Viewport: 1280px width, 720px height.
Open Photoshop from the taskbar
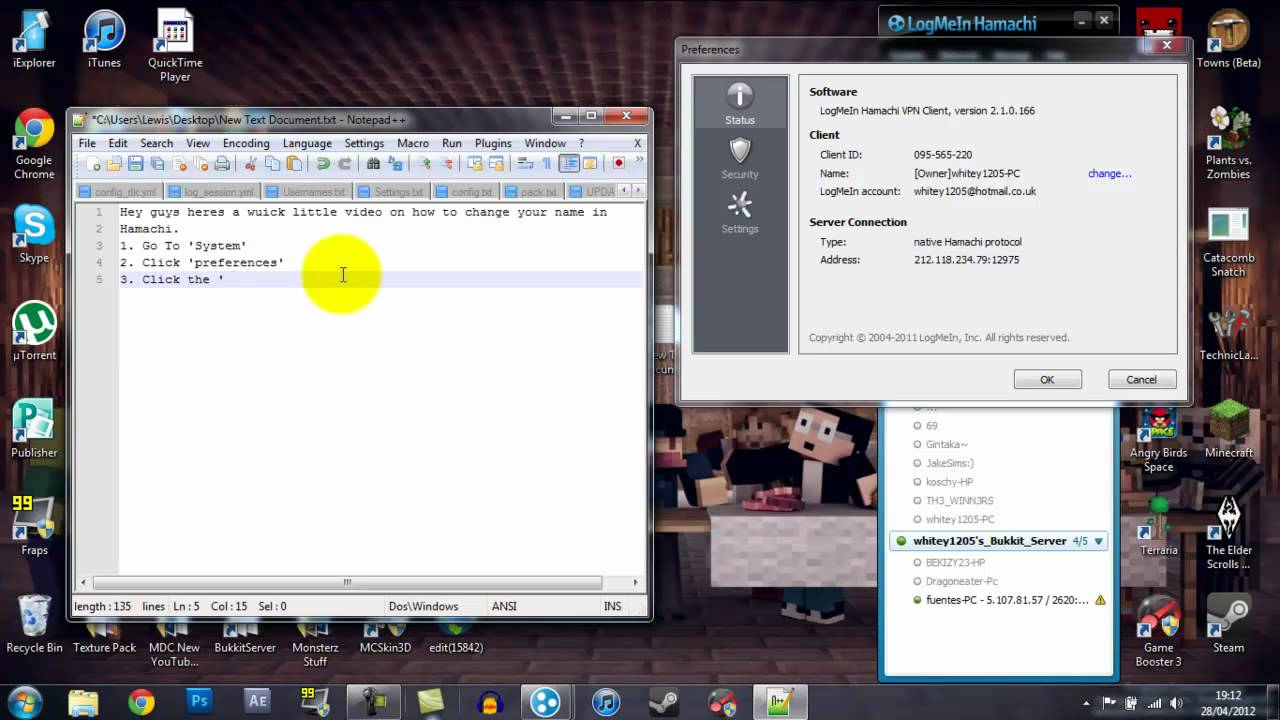pyautogui.click(x=199, y=702)
